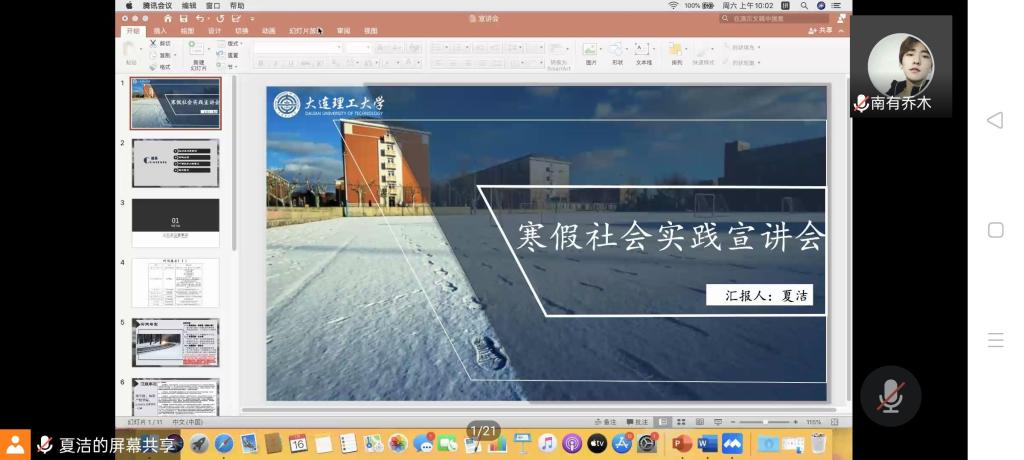Select slide 3 thumbnail in panel
Viewport: 1024px width, 460px height.
tap(175, 222)
